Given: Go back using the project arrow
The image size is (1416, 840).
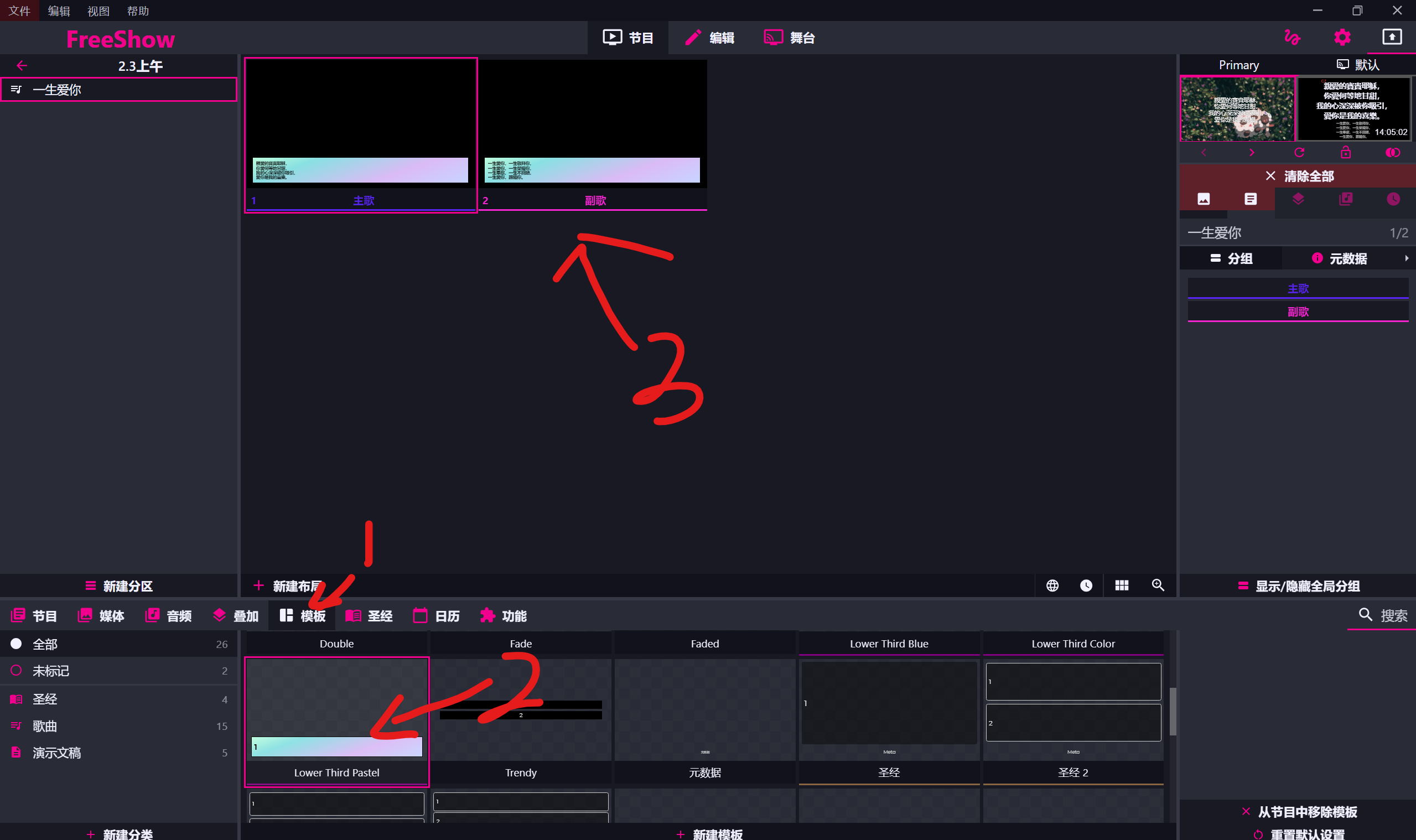Looking at the screenshot, I should 22,66.
